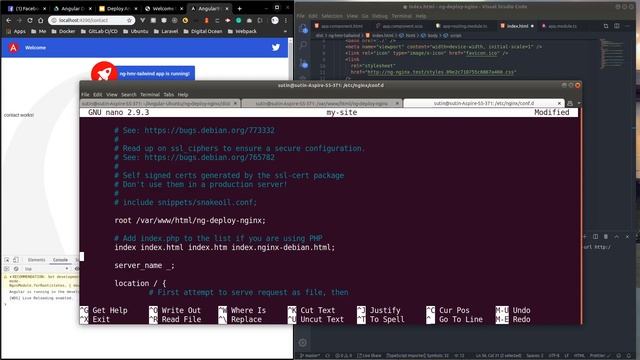This screenshot has width=640, height=360.
Task: Open terminal Edit menu
Action: click(x=98, y=95)
